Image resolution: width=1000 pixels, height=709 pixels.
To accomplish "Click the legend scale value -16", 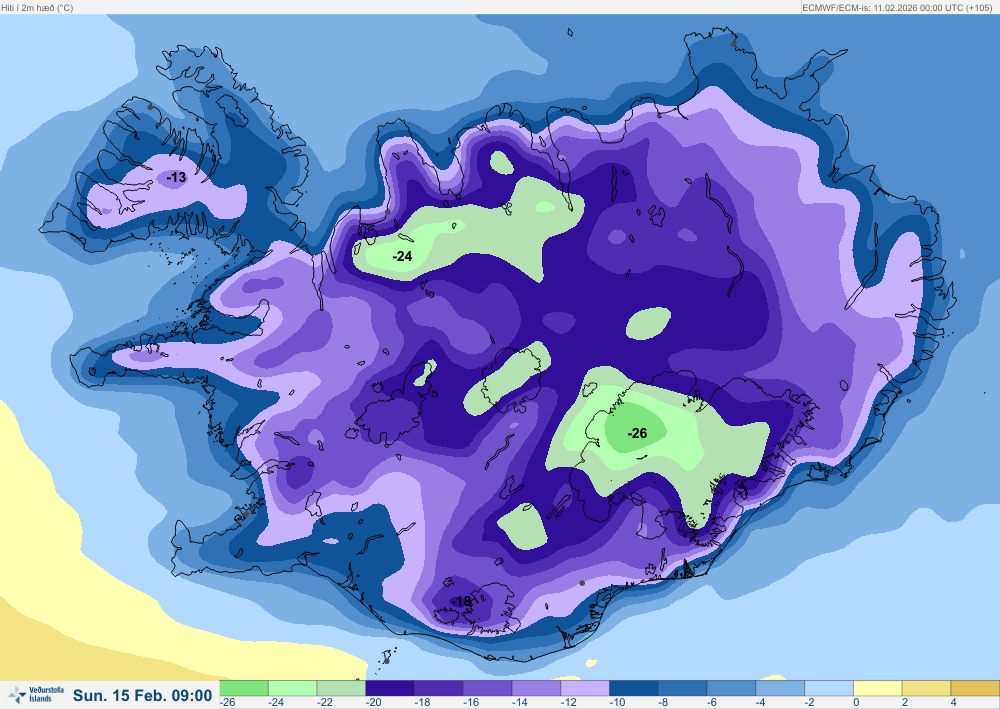I will pyautogui.click(x=471, y=703).
